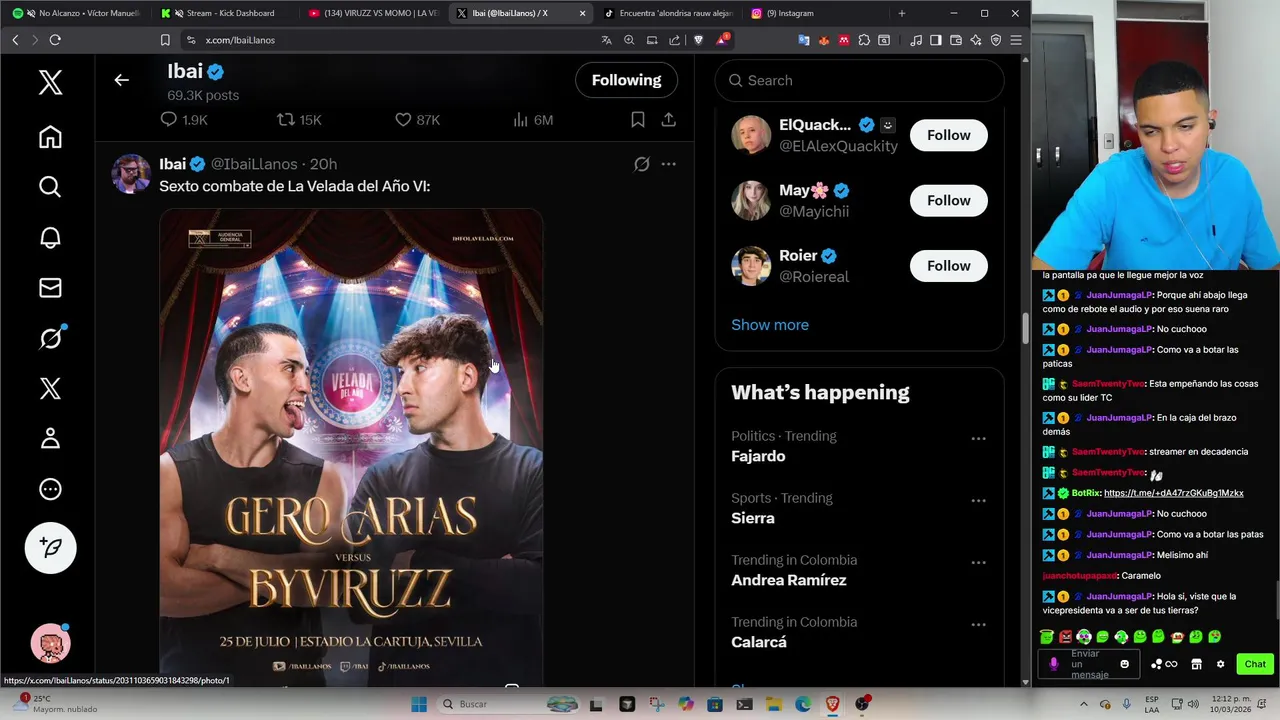The width and height of the screenshot is (1280, 720).
Task: Open a new browser tab
Action: pyautogui.click(x=901, y=13)
